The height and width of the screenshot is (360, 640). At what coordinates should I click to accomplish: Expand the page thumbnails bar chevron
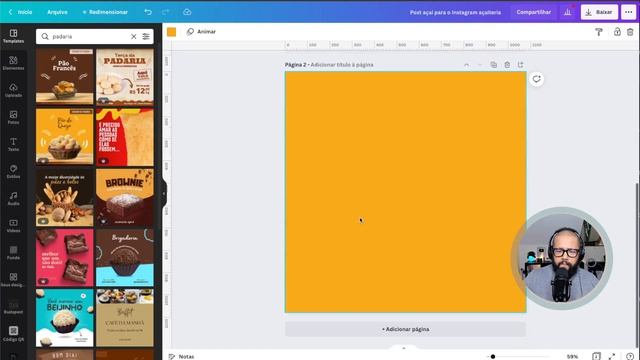pyautogui.click(x=404, y=348)
